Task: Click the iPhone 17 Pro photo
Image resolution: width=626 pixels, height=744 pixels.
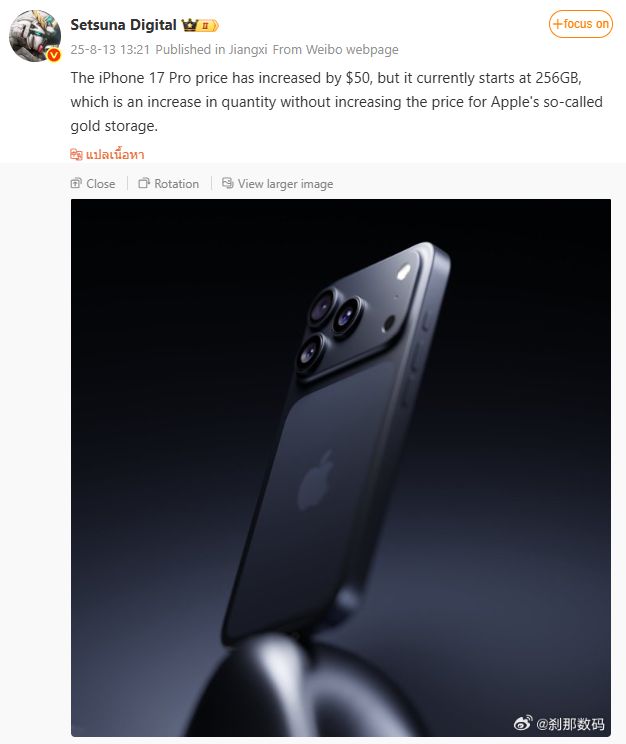Action: (x=341, y=467)
